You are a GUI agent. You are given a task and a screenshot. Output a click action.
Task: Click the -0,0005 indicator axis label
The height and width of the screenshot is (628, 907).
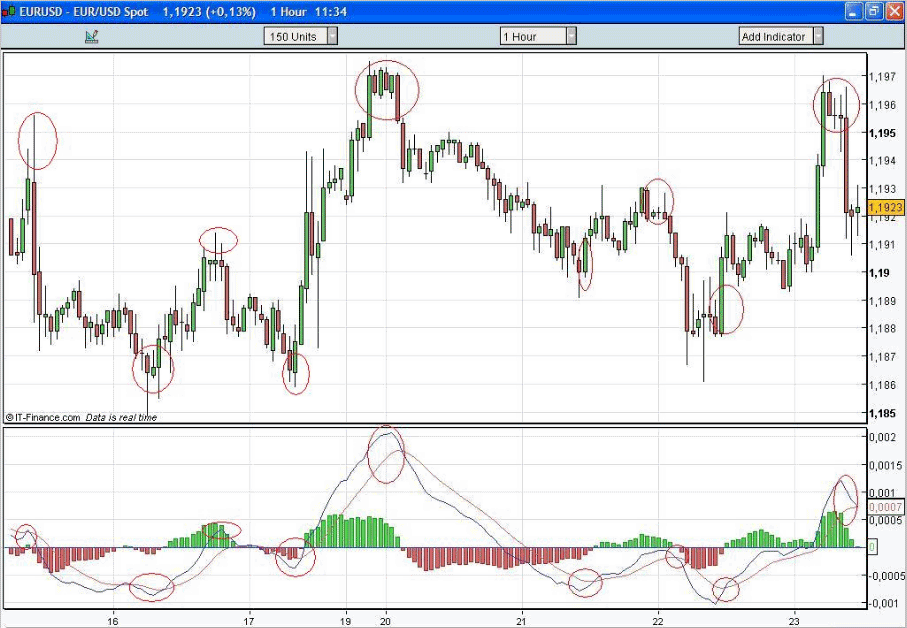[x=886, y=575]
